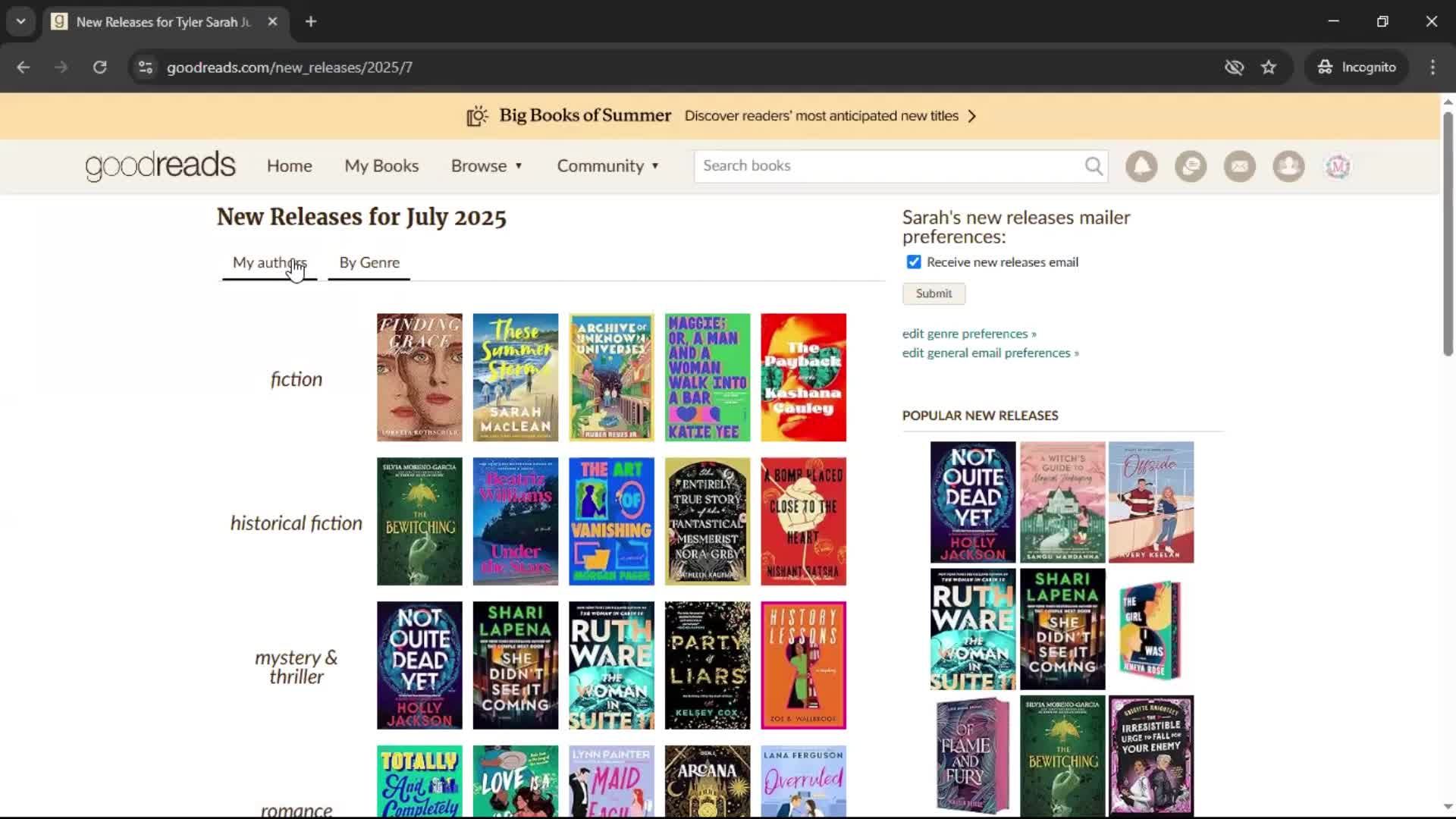Click the tracking protection eye icon
This screenshot has height=819, width=1456.
tap(1234, 67)
